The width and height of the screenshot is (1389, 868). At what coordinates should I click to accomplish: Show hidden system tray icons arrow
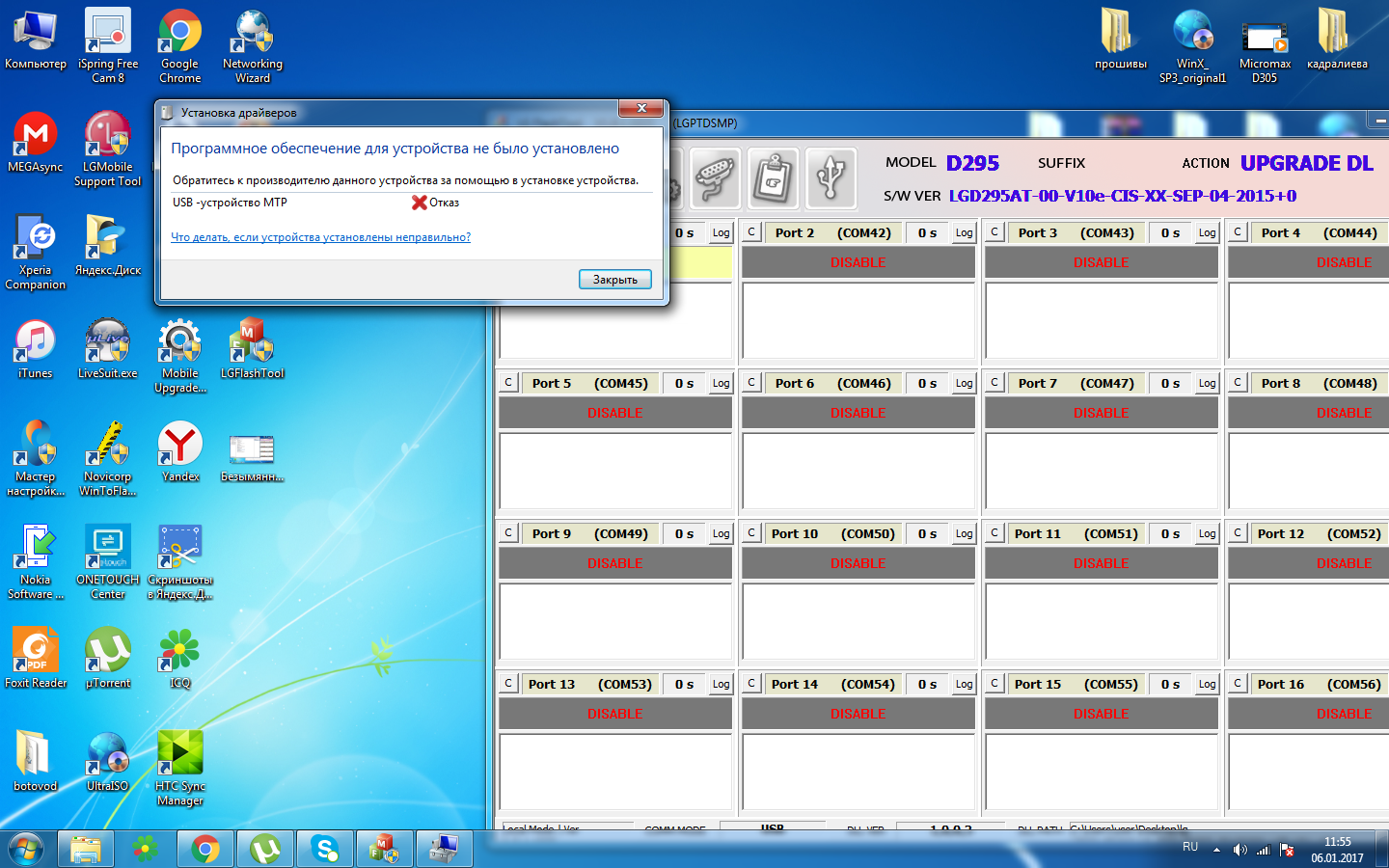[x=1216, y=850]
